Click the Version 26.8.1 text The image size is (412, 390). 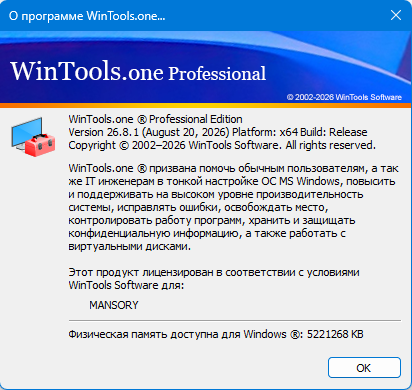[x=104, y=132]
